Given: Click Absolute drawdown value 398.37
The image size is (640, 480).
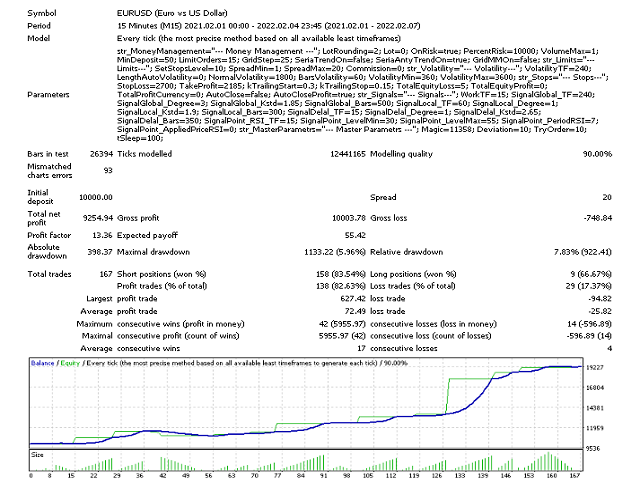Looking at the screenshot, I should pos(100,252).
